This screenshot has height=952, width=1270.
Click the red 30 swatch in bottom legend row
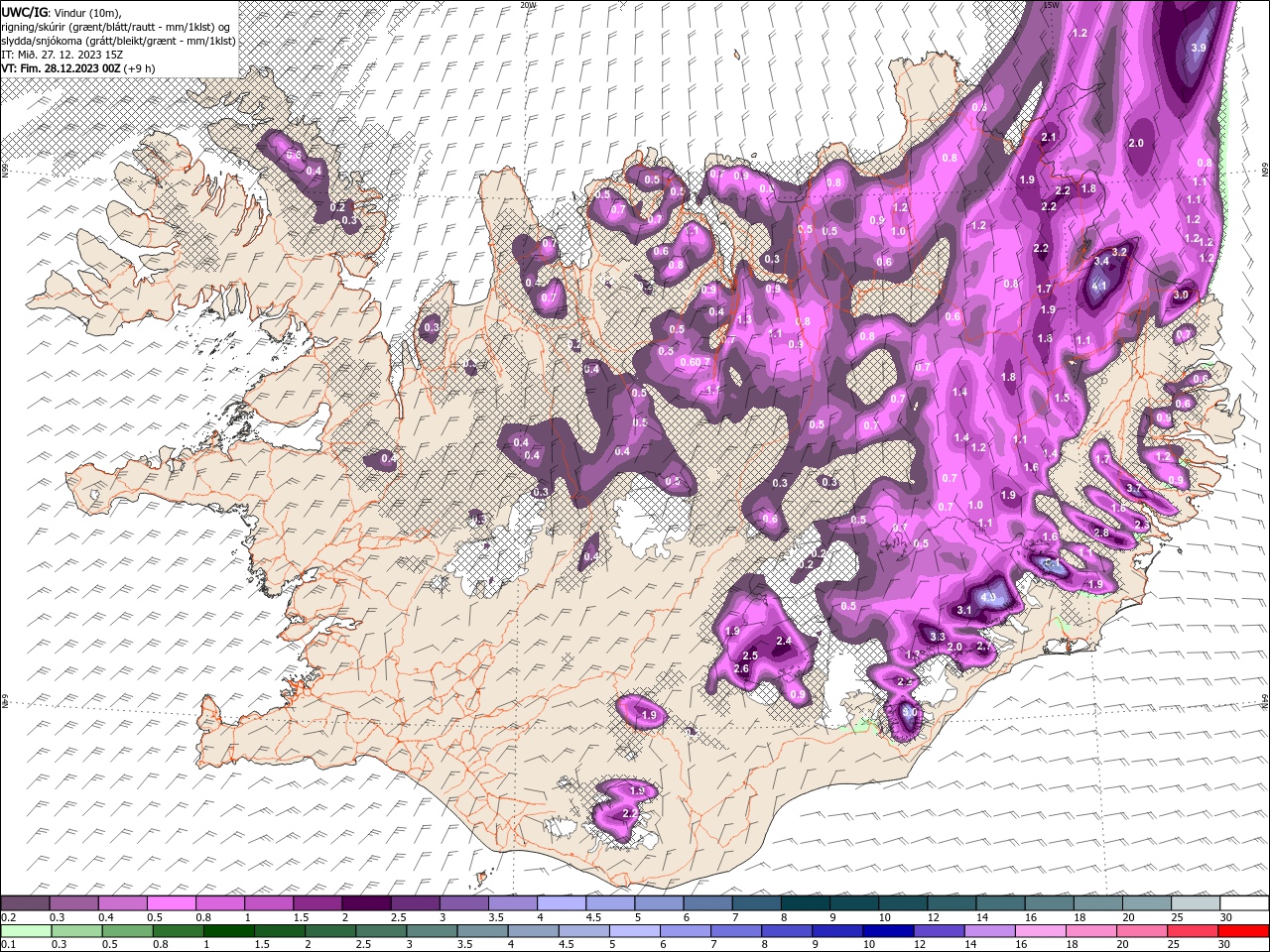(1243, 931)
